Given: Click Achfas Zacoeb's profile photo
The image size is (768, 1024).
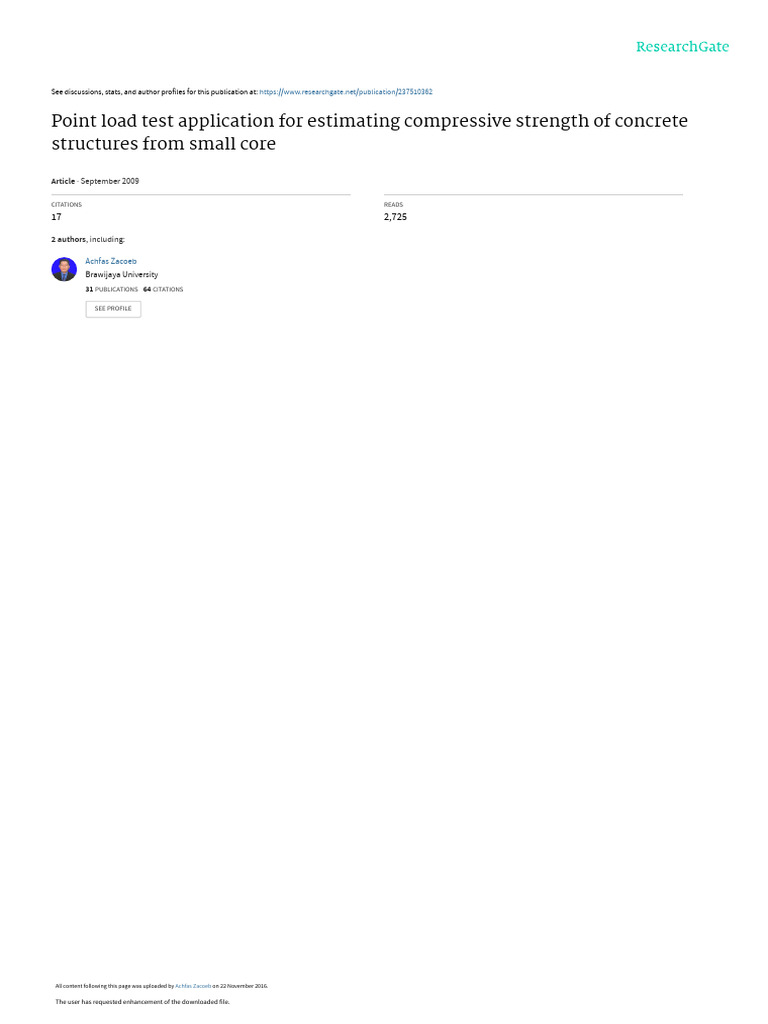Looking at the screenshot, I should pos(64,269).
